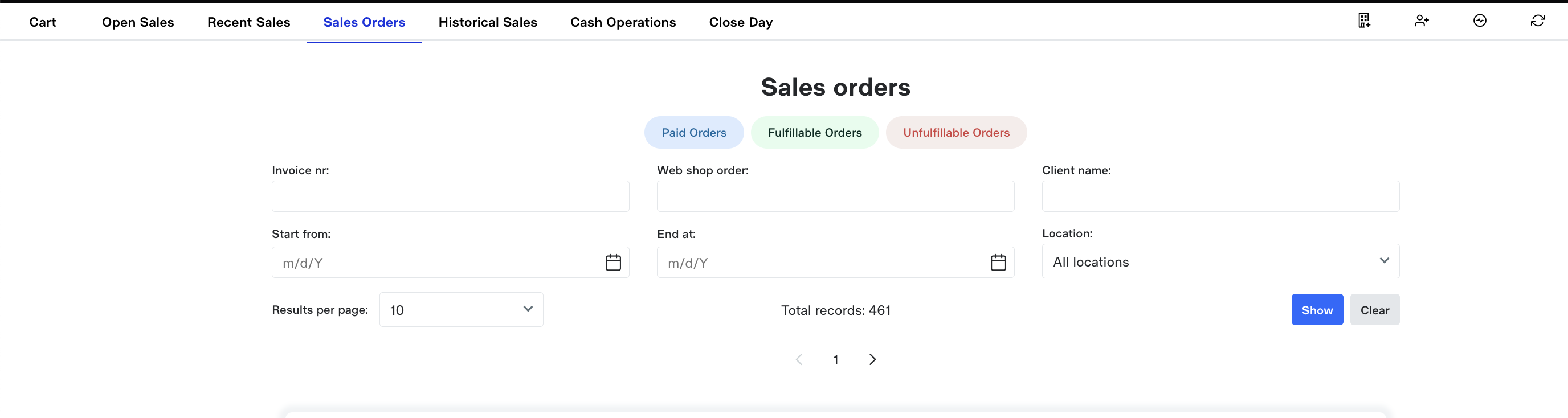Viewport: 1568px width, 418px height.
Task: Toggle the Fulfillable Orders filter
Action: (x=814, y=133)
